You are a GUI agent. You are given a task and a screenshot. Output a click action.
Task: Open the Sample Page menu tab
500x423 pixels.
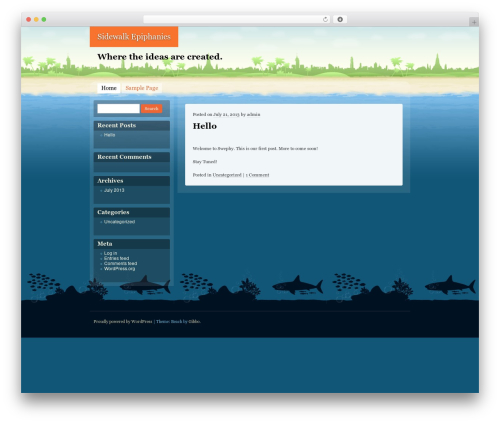point(142,88)
